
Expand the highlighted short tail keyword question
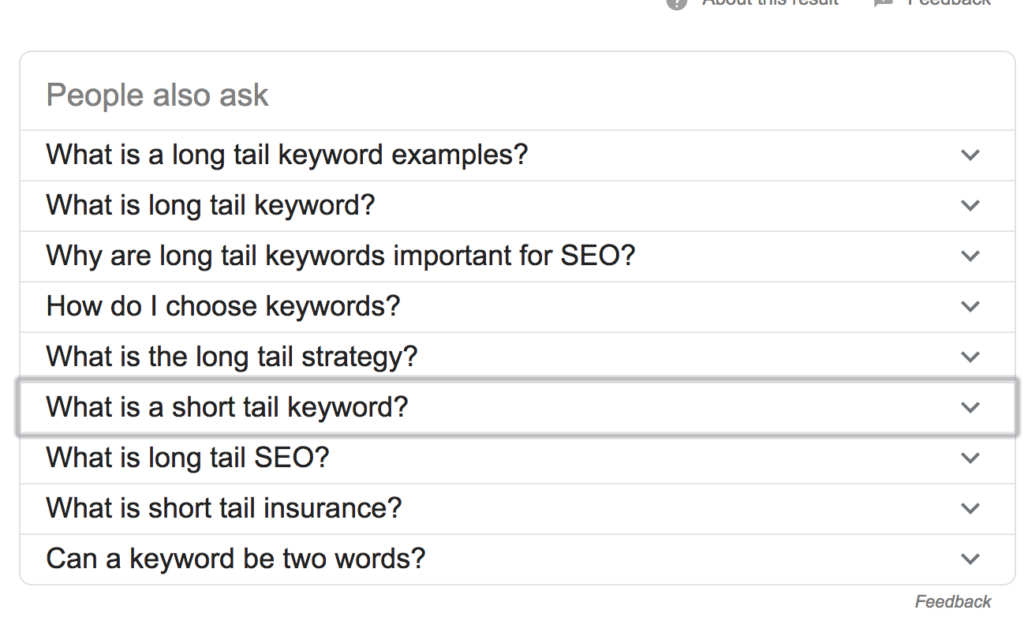click(969, 407)
